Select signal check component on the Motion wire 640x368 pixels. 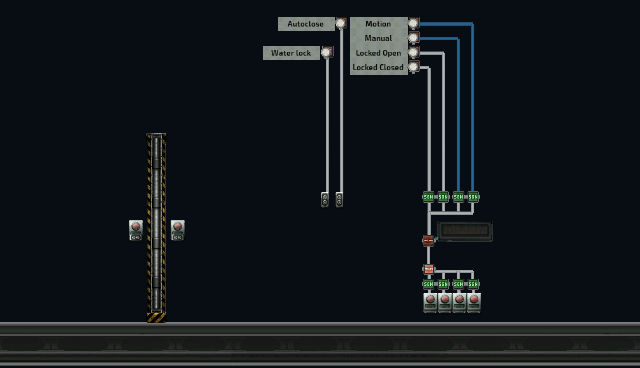pos(473,197)
